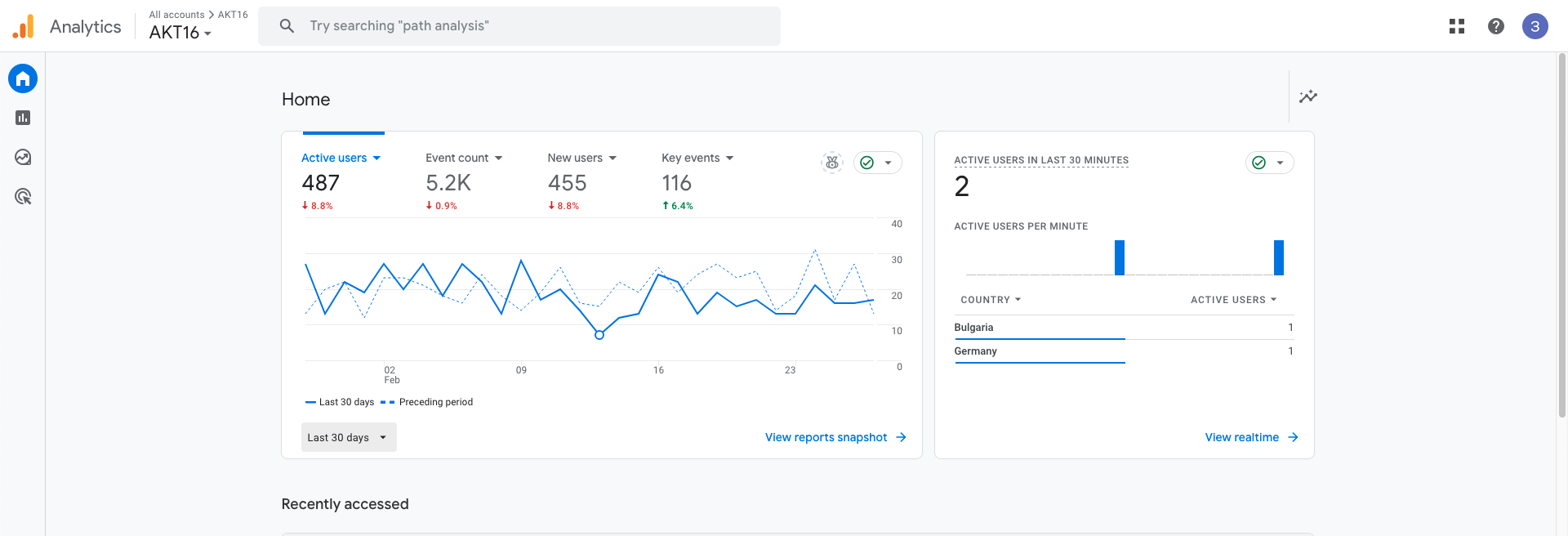Click the Active users per minute label

click(1021, 226)
